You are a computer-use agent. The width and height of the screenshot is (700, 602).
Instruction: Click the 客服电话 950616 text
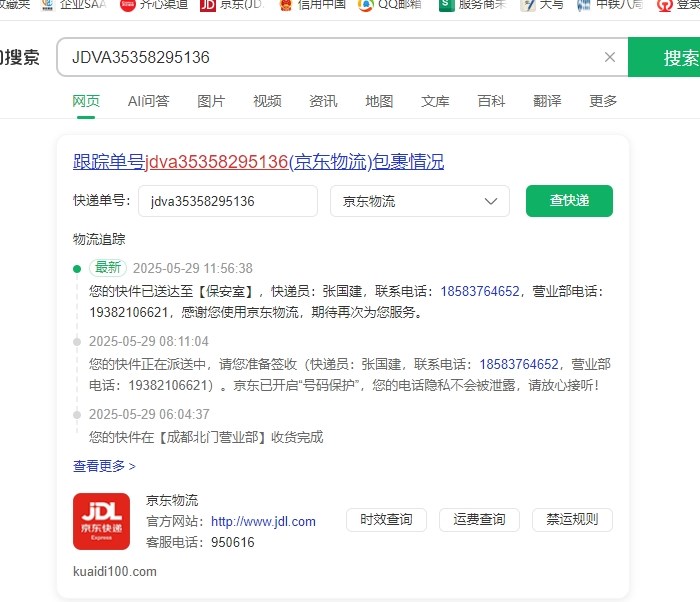point(200,543)
